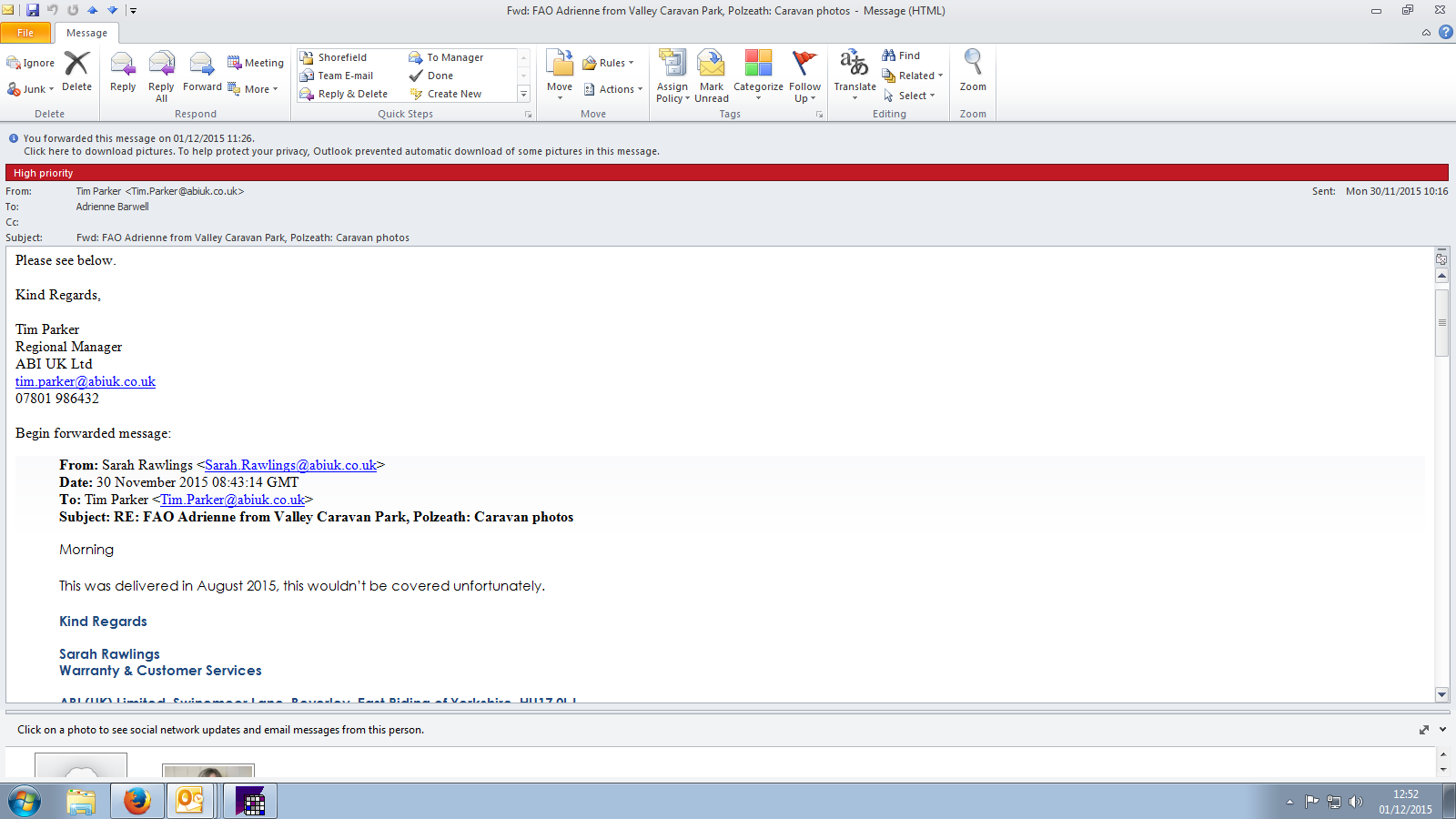Click the volume icon in the system tray
Screen dimensions: 1456x819
(x=1356, y=802)
